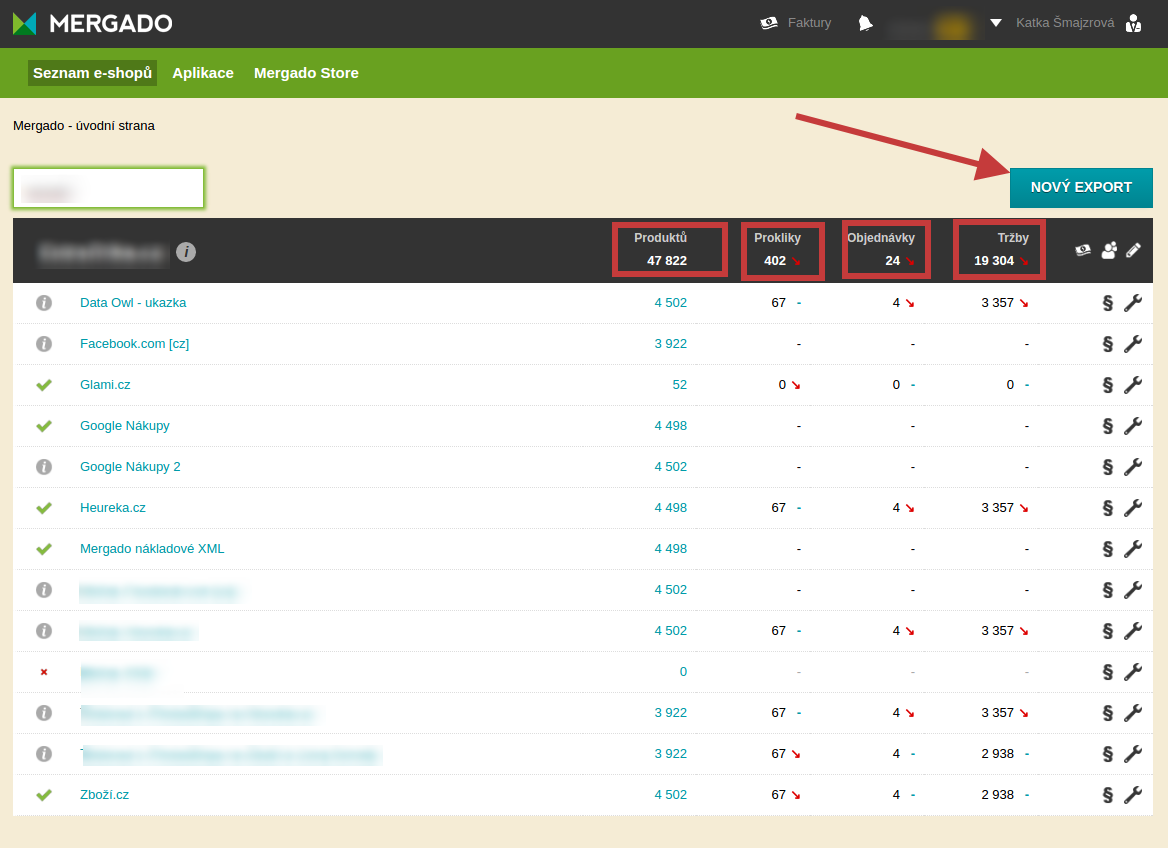Click the green checkmark status for Google Nákupy

point(44,425)
